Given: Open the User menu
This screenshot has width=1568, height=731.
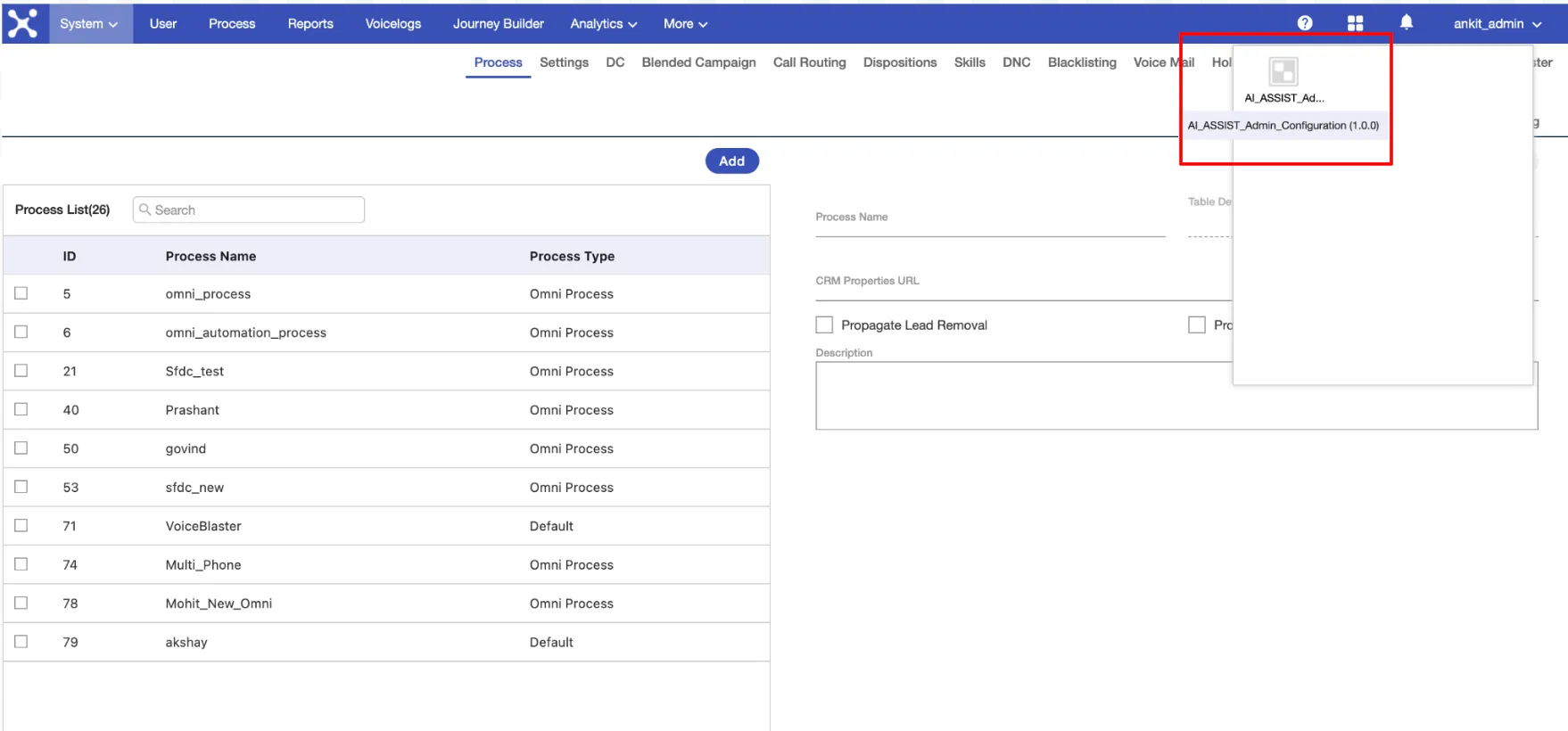Looking at the screenshot, I should pos(163,24).
